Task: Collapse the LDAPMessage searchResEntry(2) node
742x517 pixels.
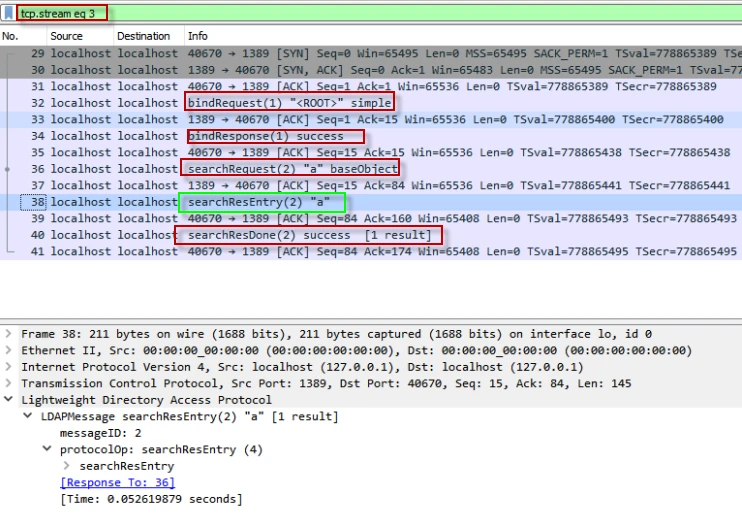Action: pyautogui.click(x=28, y=416)
